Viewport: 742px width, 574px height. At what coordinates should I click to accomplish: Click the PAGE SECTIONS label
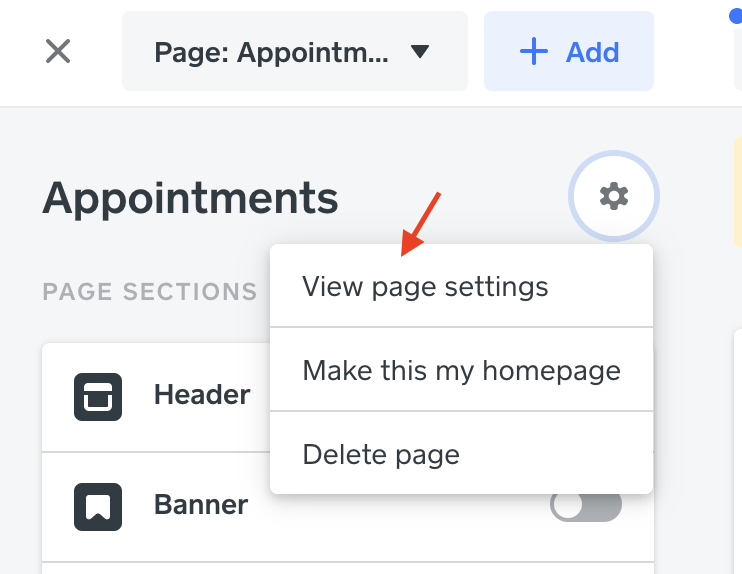click(150, 291)
